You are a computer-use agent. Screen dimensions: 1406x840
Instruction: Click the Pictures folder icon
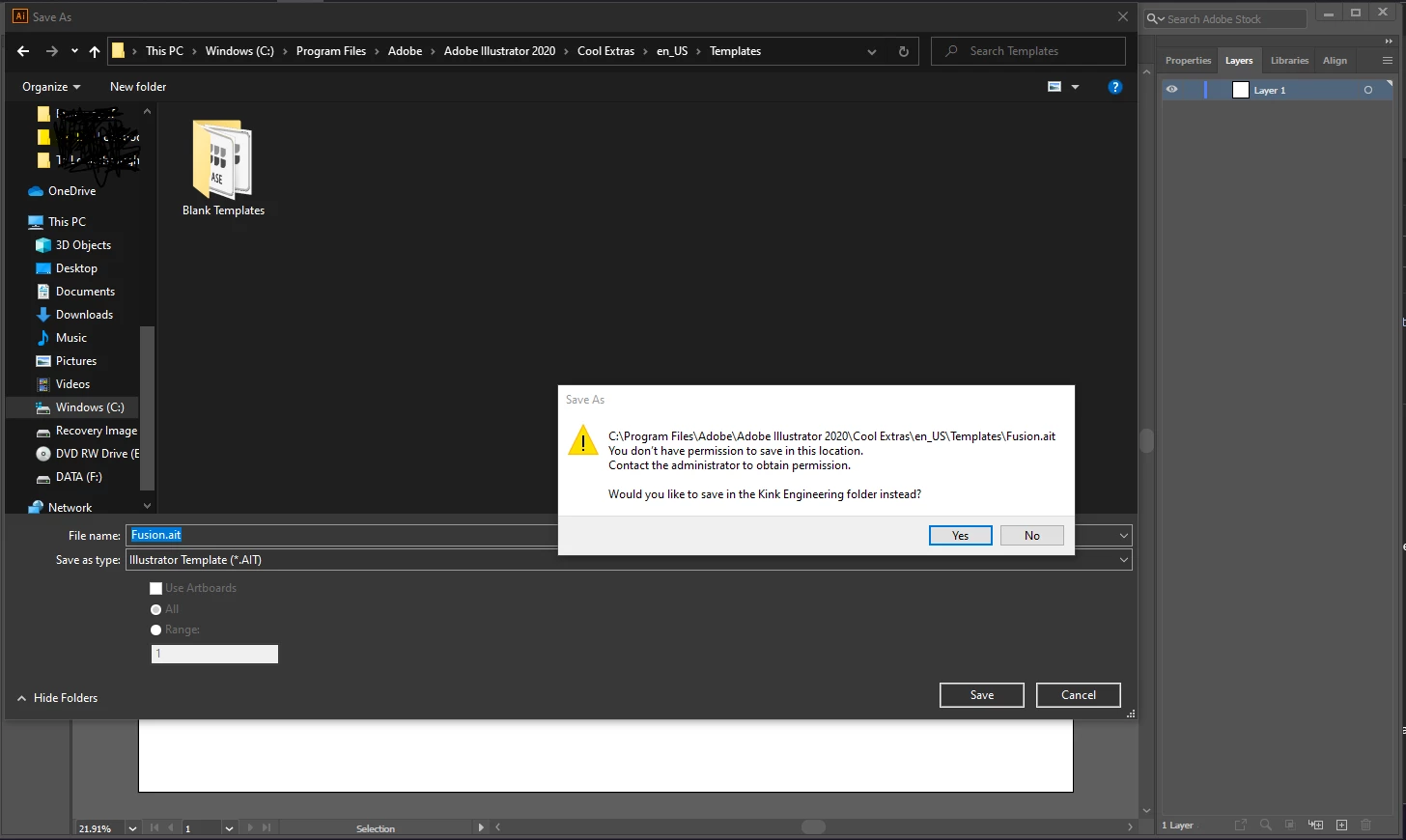coord(42,361)
